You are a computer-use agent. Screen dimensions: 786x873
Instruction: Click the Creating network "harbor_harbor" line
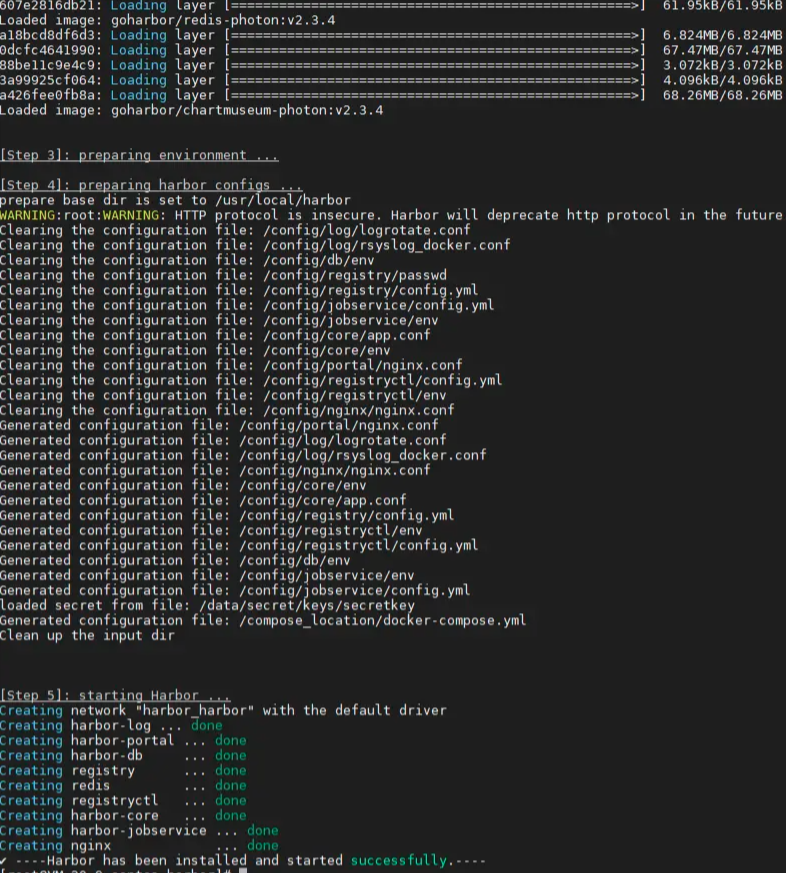tap(223, 711)
